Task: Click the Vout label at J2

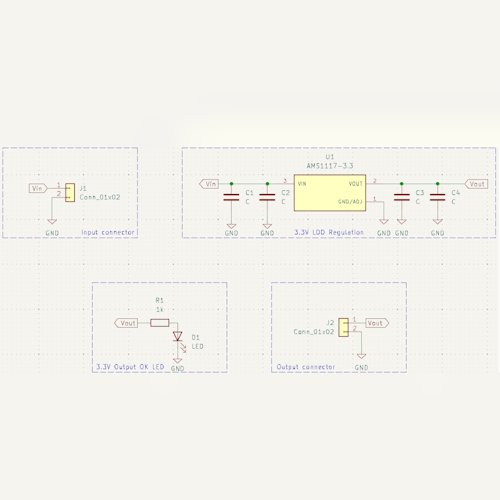Action: [x=377, y=323]
